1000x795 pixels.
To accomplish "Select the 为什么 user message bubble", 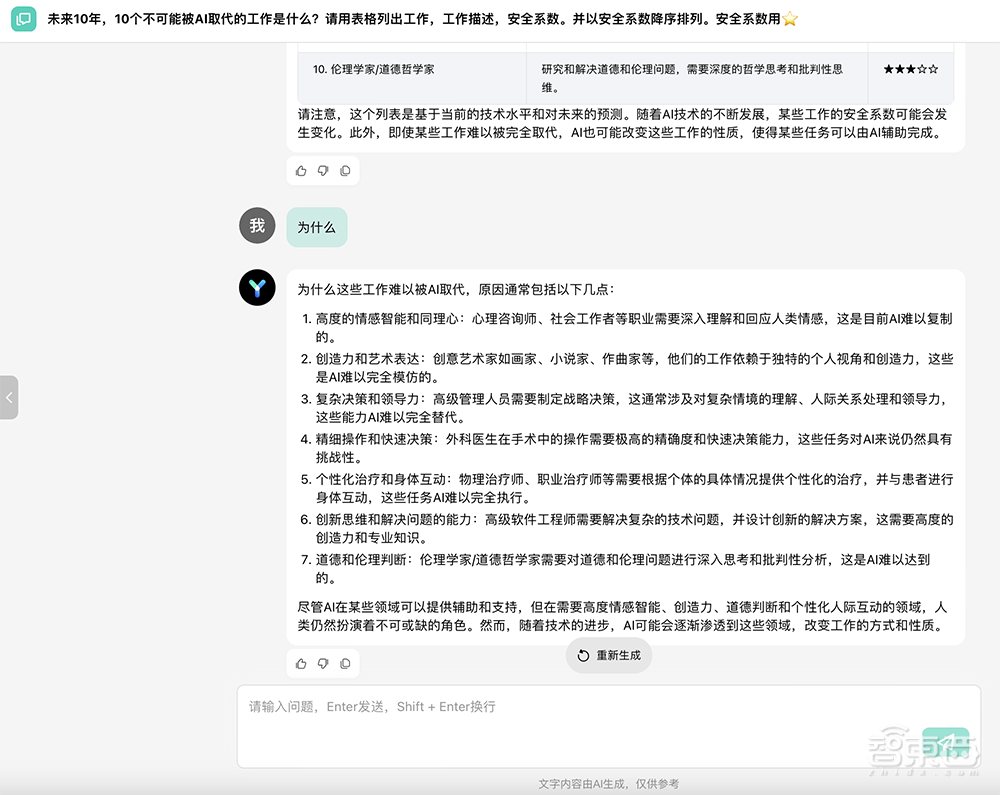I will tap(317, 227).
